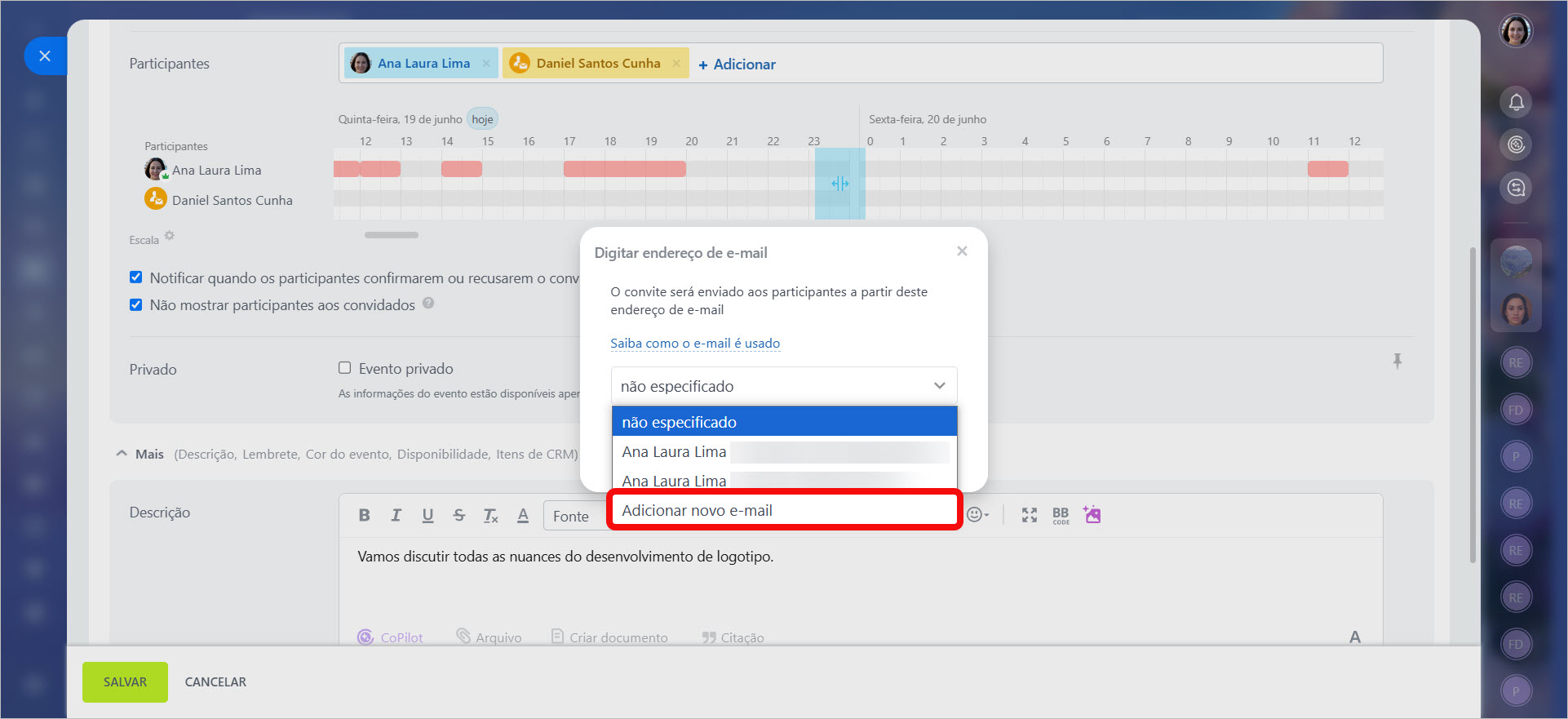Open the emoji smiley picker

pos(977,514)
